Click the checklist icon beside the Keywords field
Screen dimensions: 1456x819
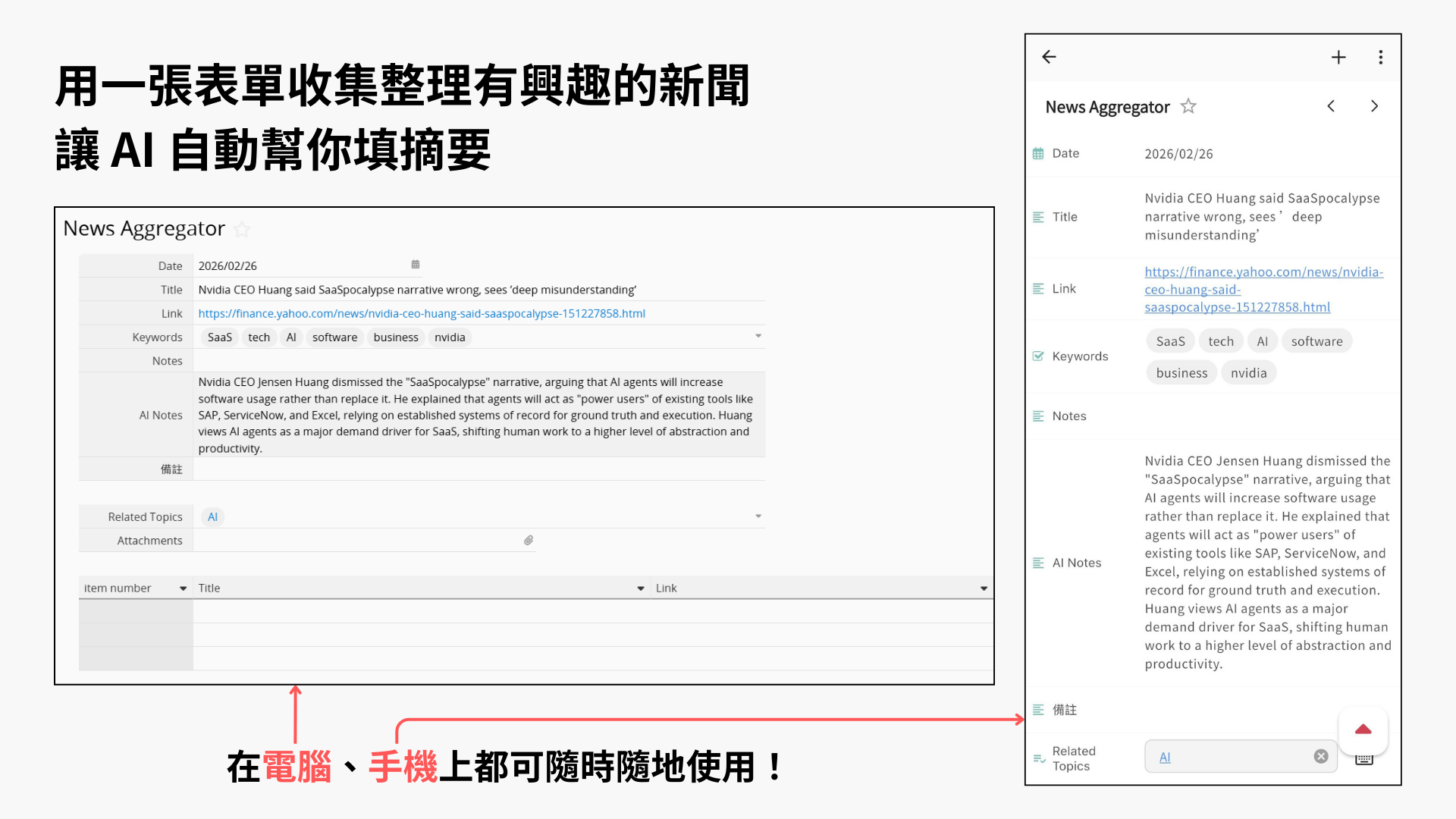(1038, 356)
